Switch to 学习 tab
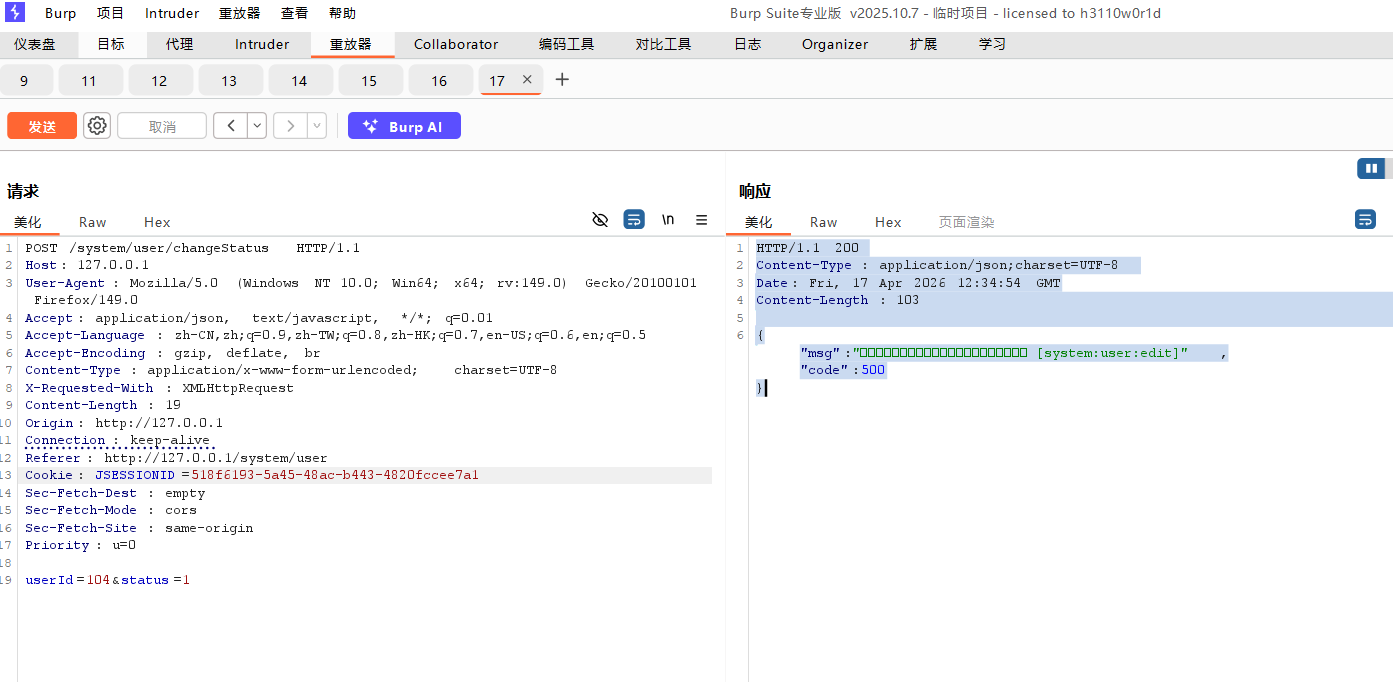The image size is (1393, 682). click(x=992, y=44)
